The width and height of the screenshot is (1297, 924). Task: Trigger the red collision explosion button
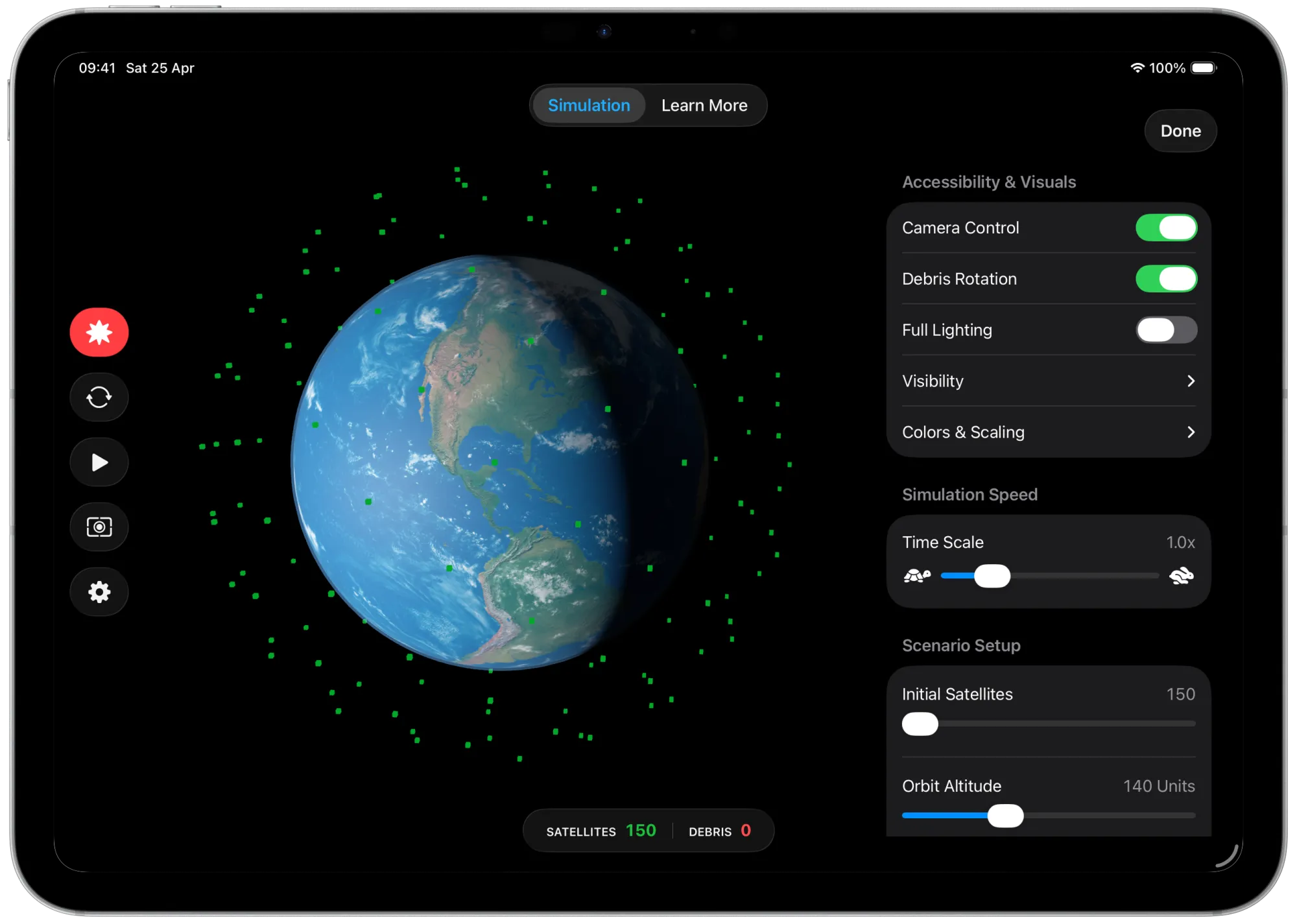(99, 332)
